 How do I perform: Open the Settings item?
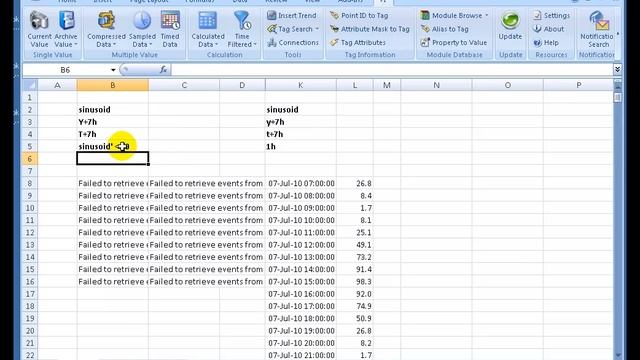coord(551,16)
